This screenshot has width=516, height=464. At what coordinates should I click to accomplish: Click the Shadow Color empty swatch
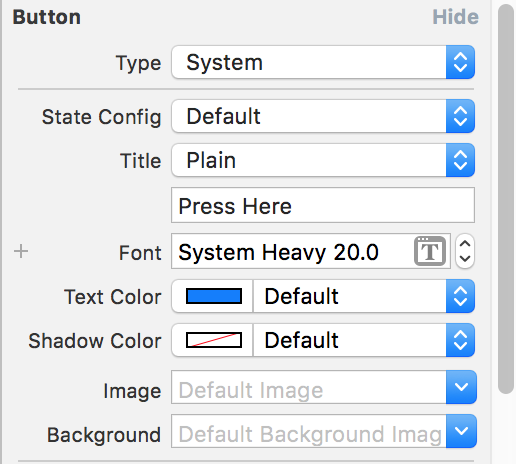pos(214,340)
